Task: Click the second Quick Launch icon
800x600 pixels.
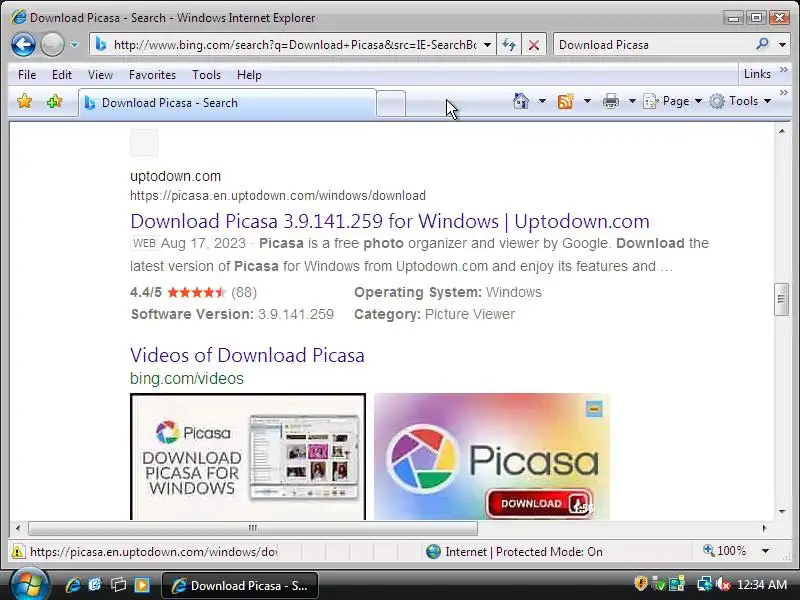Action: [x=95, y=585]
